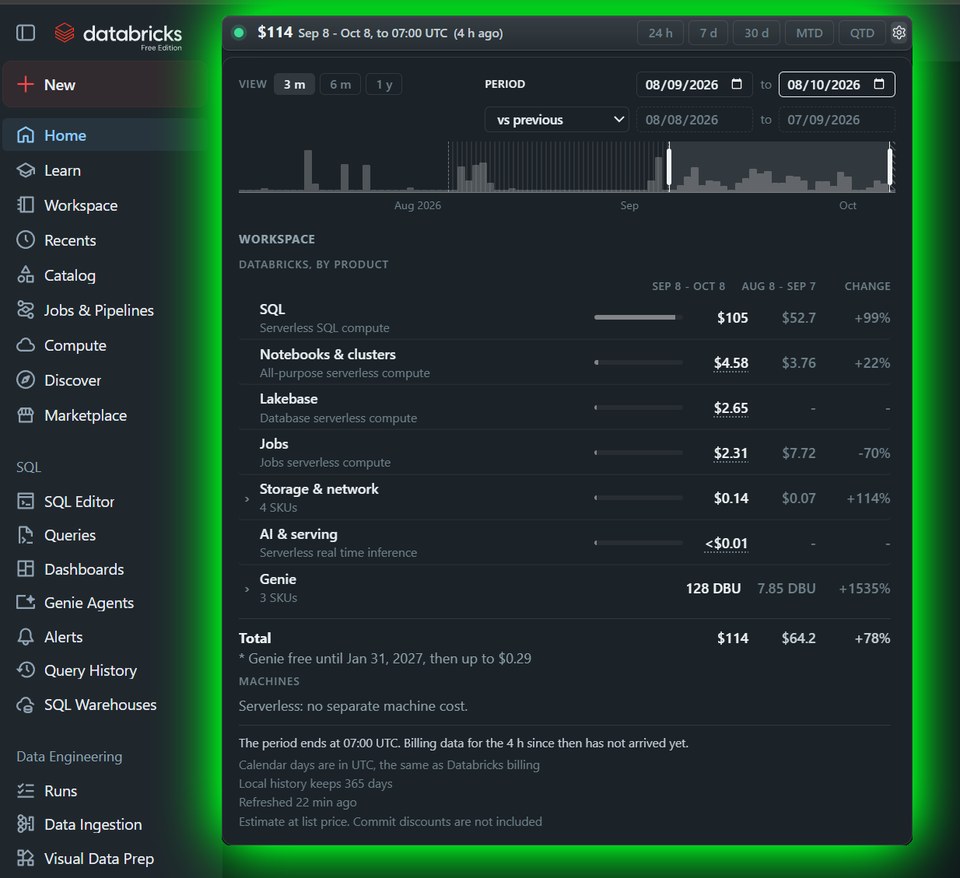
Task: Open the Home page icon
Action: pyautogui.click(x=25, y=135)
